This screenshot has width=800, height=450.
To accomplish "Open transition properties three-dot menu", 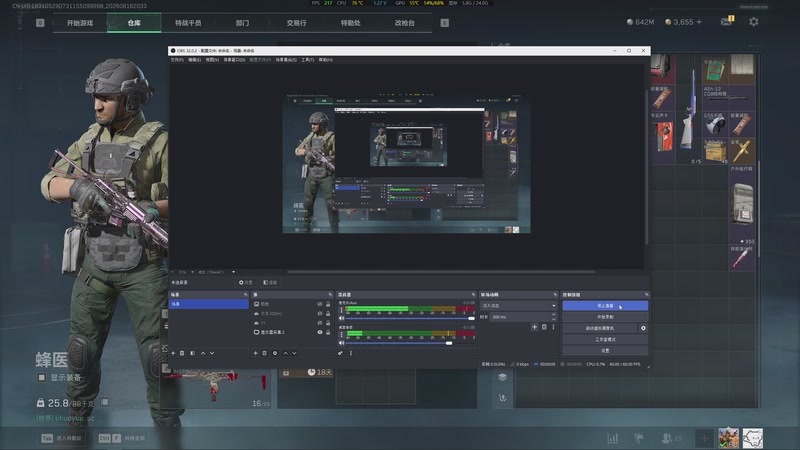I will pos(553,327).
